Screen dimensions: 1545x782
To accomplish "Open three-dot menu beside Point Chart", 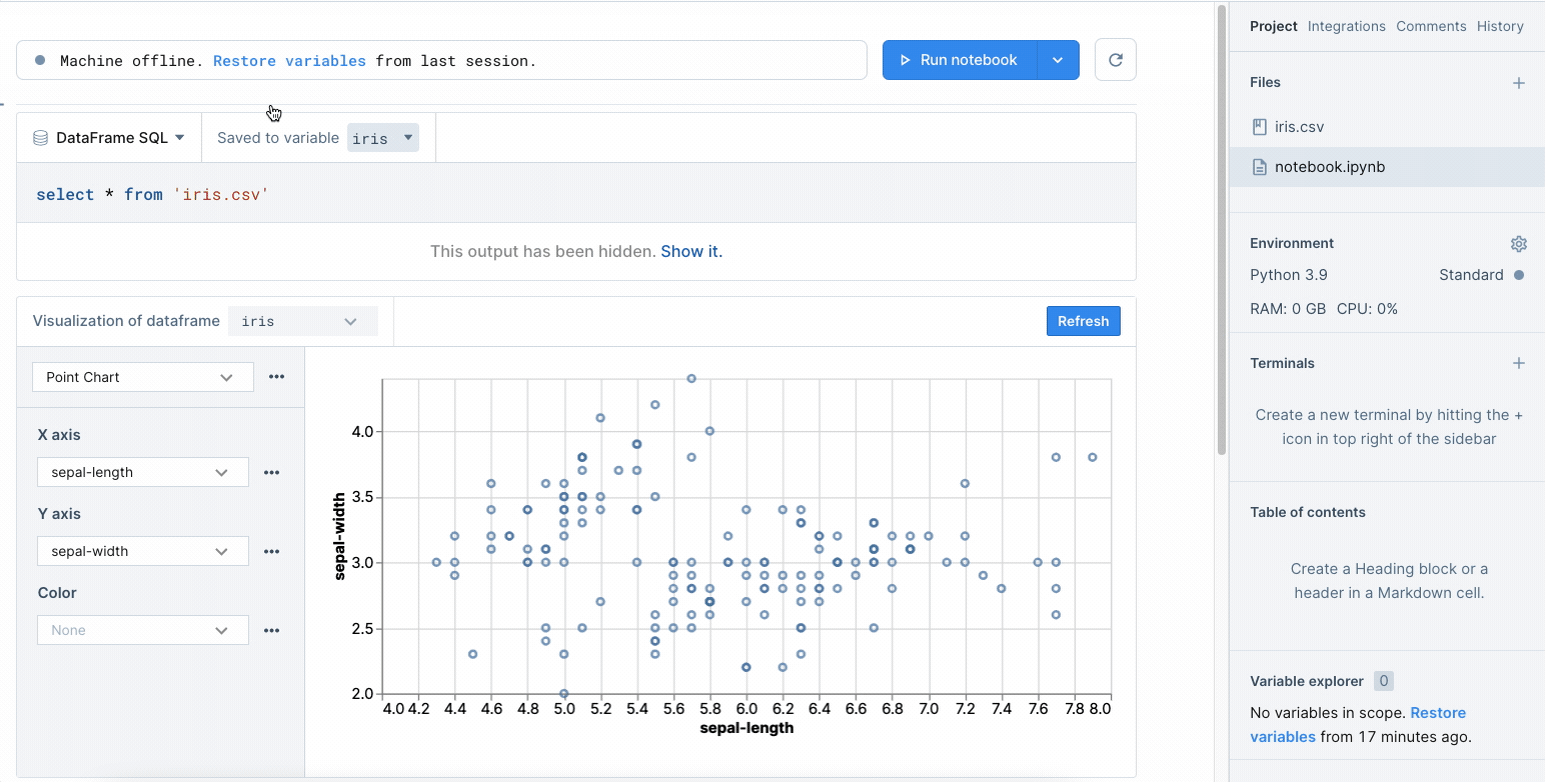I will tap(277, 377).
